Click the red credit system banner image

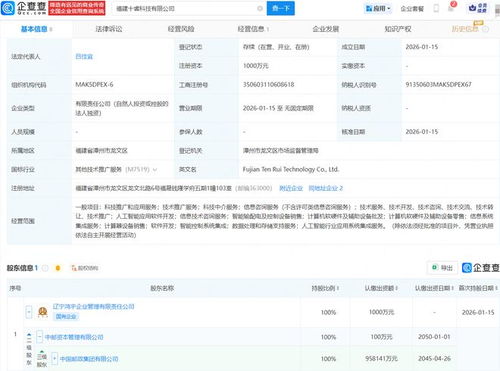tap(77, 8)
